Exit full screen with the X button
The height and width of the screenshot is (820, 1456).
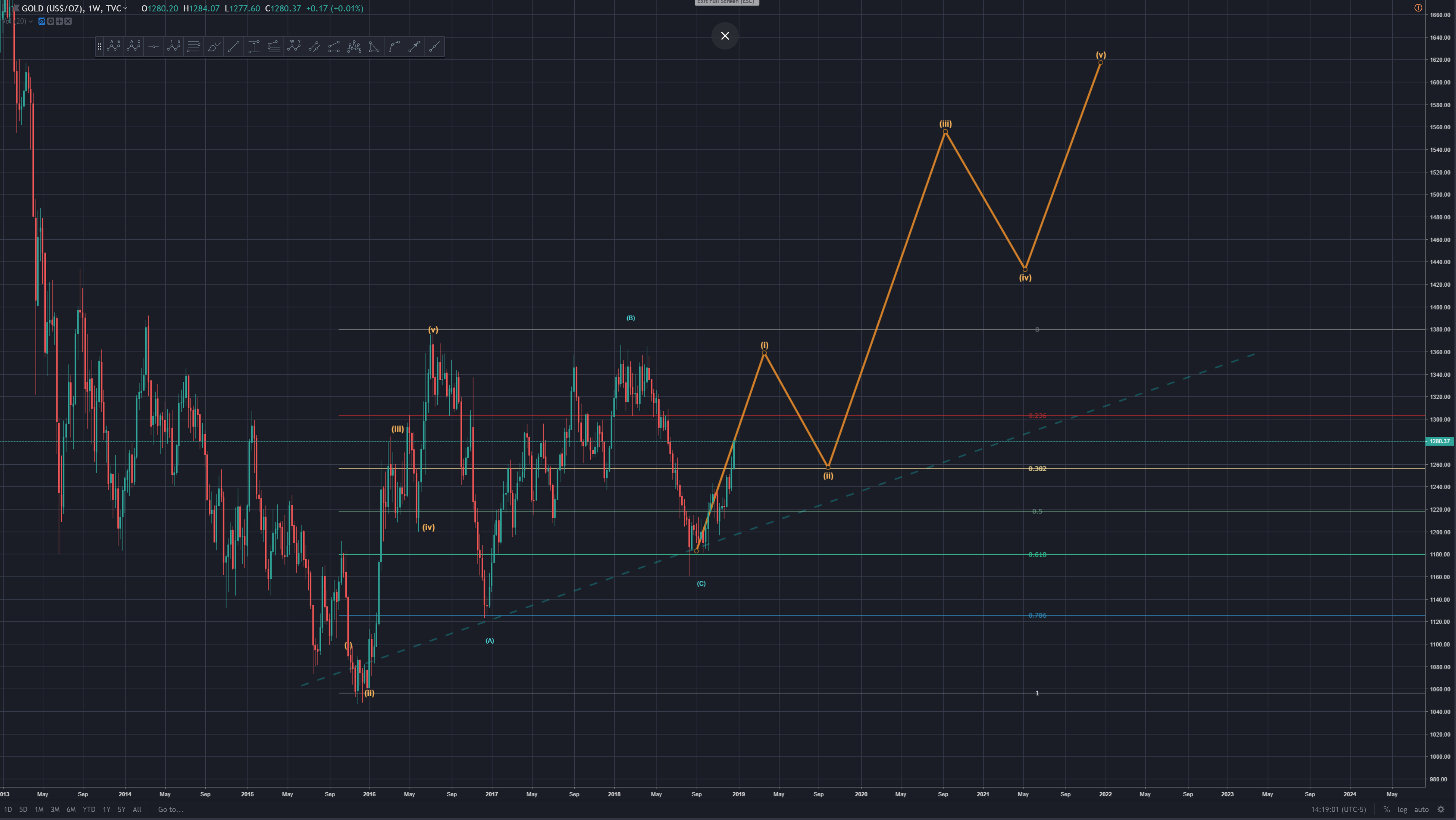point(725,35)
